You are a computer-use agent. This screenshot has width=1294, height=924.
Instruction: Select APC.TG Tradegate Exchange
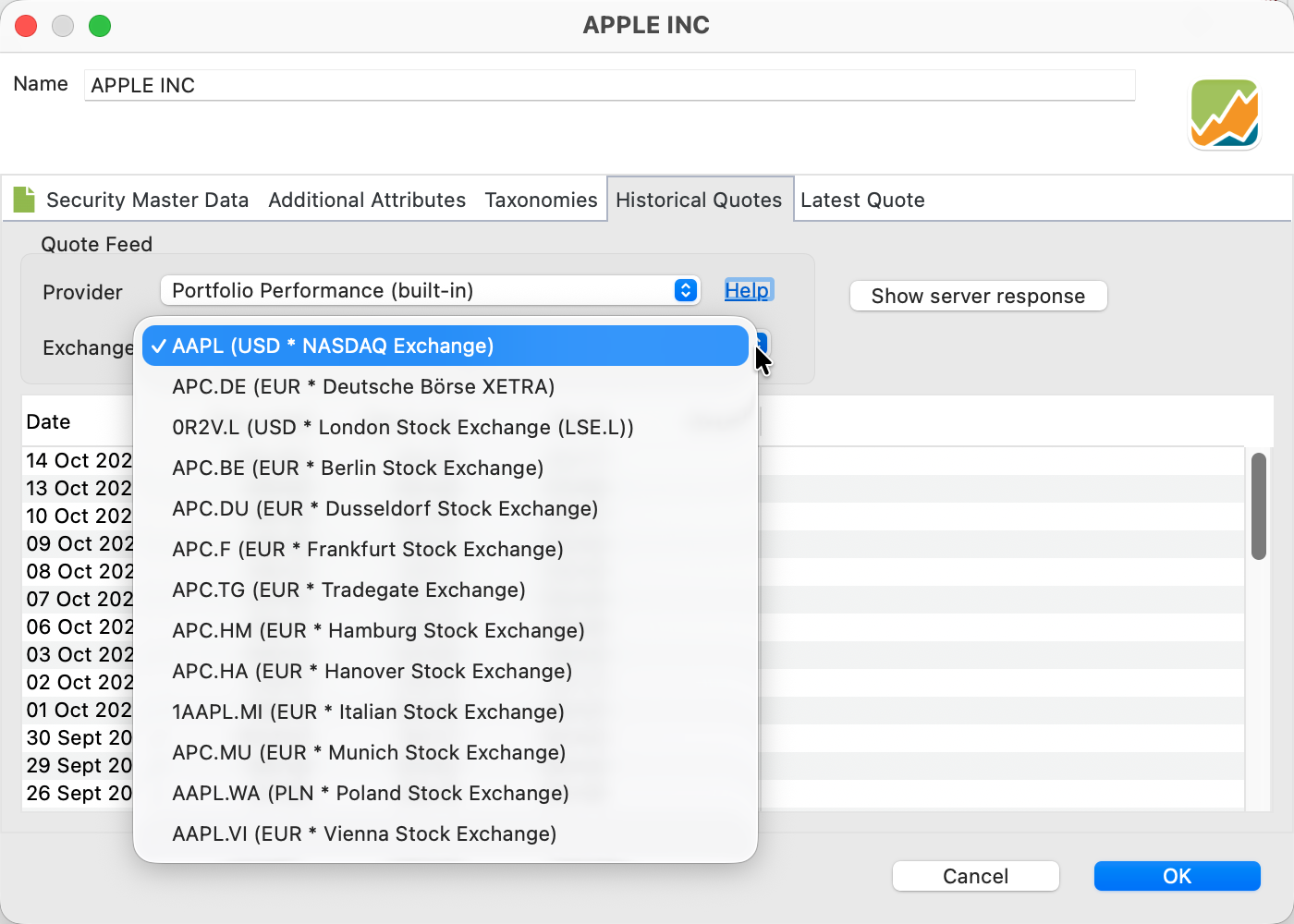click(348, 590)
